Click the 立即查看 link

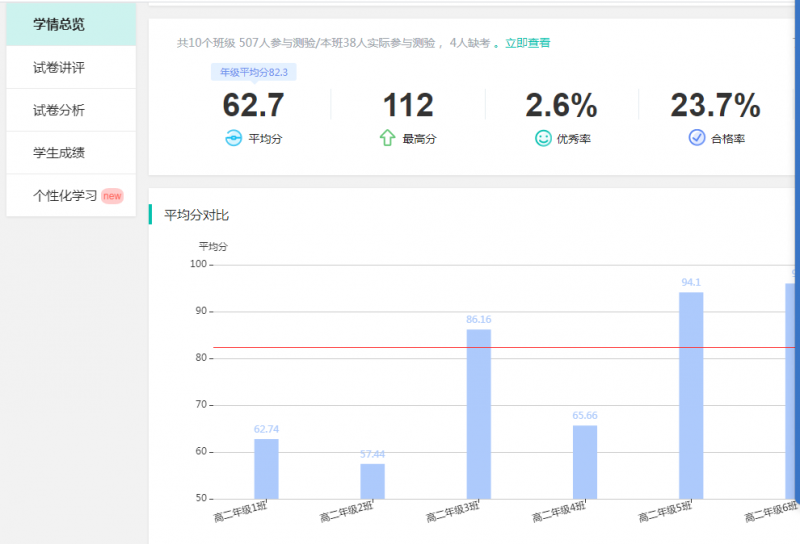click(x=527, y=43)
